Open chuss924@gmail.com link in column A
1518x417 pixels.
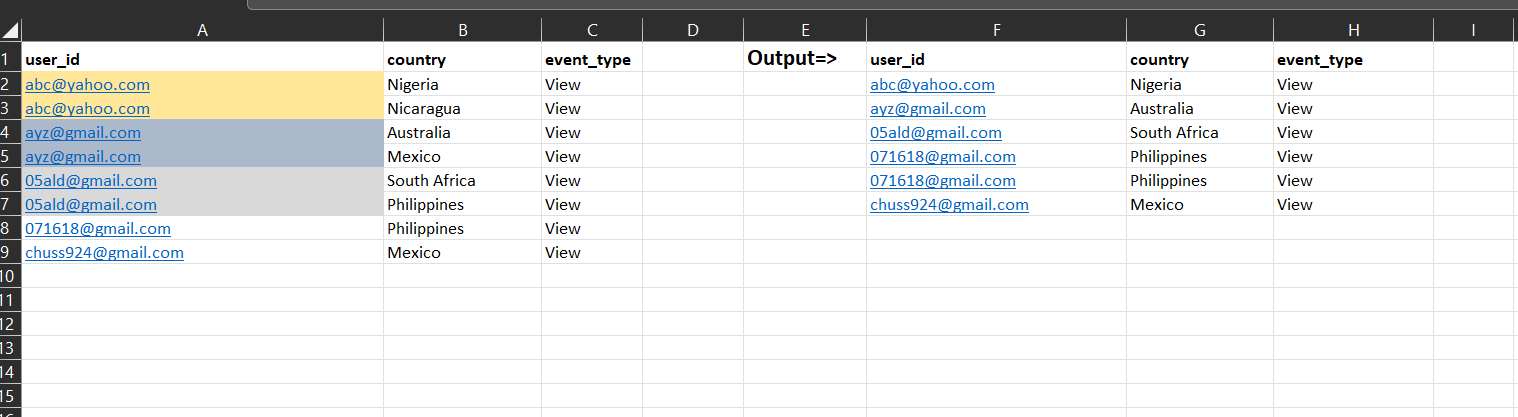(x=104, y=253)
